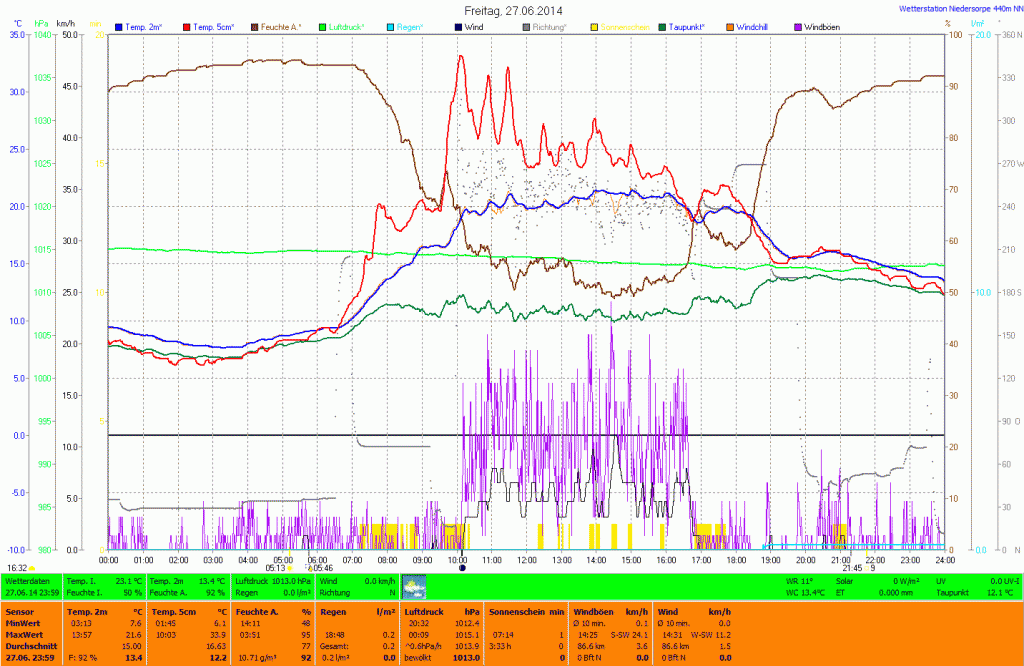This screenshot has height=666, width=1024.
Task: Click the sun icon next to 16:32
Action: pos(34,567)
